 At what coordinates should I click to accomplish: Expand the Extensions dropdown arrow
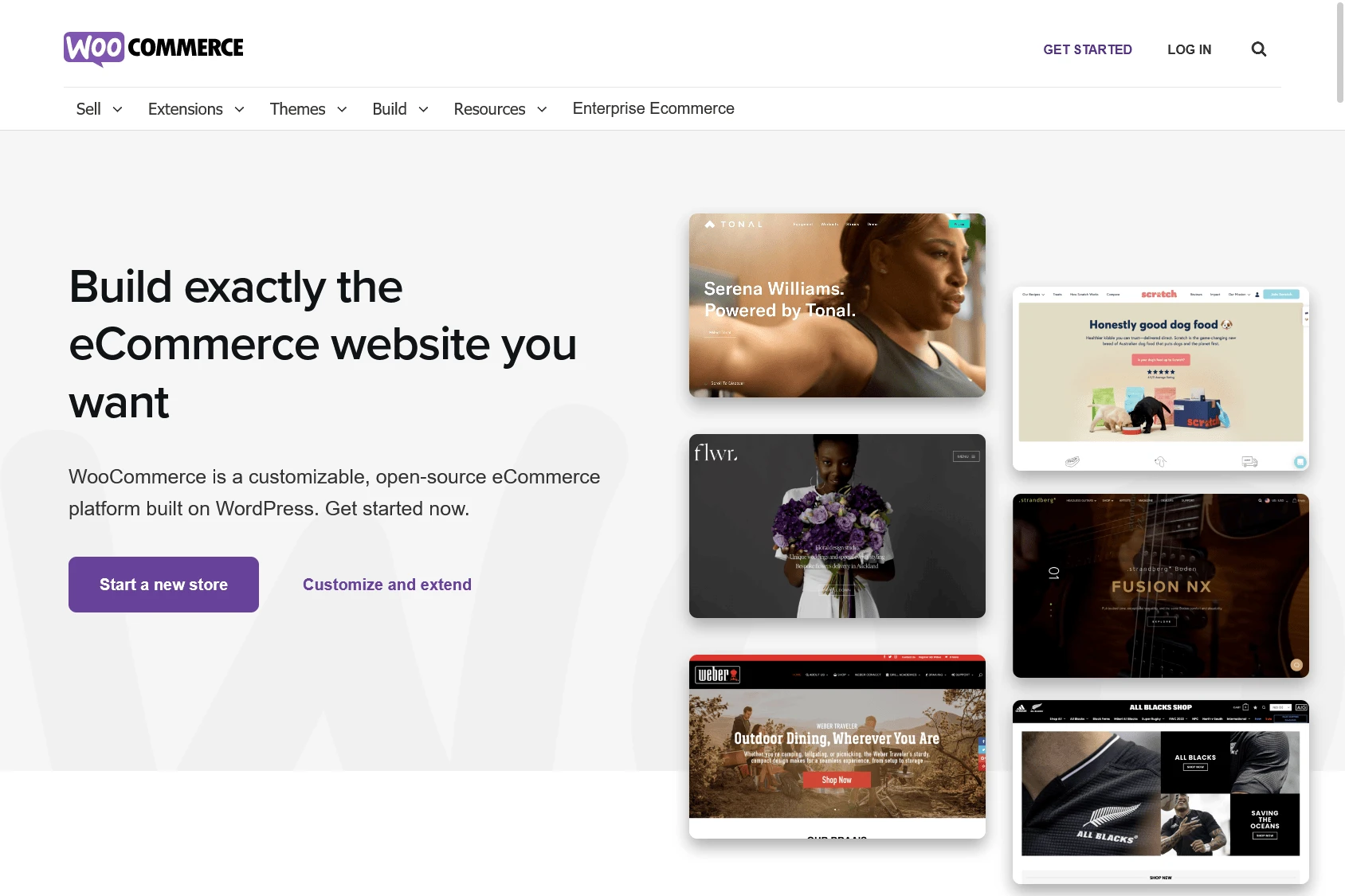point(239,109)
